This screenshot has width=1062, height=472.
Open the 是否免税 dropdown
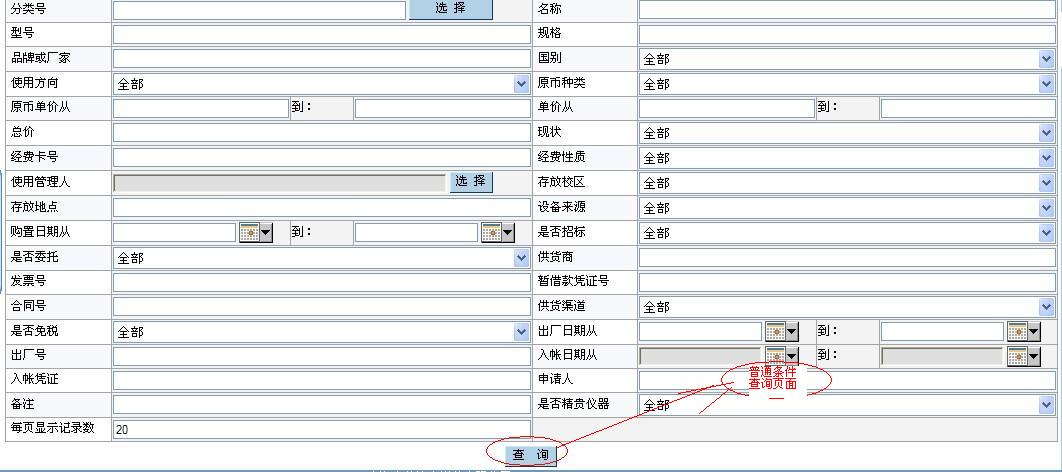tap(521, 332)
